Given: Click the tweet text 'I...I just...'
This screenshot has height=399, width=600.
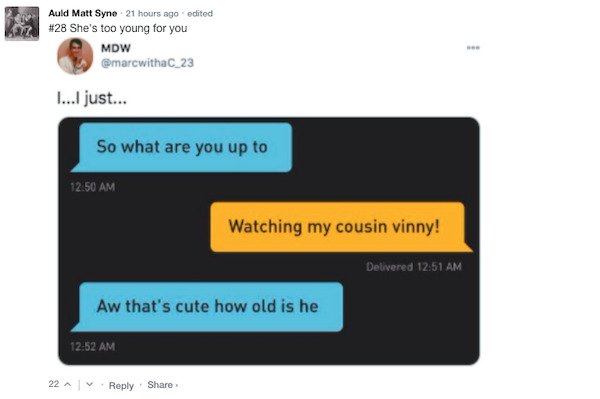Looking at the screenshot, I should point(92,98).
